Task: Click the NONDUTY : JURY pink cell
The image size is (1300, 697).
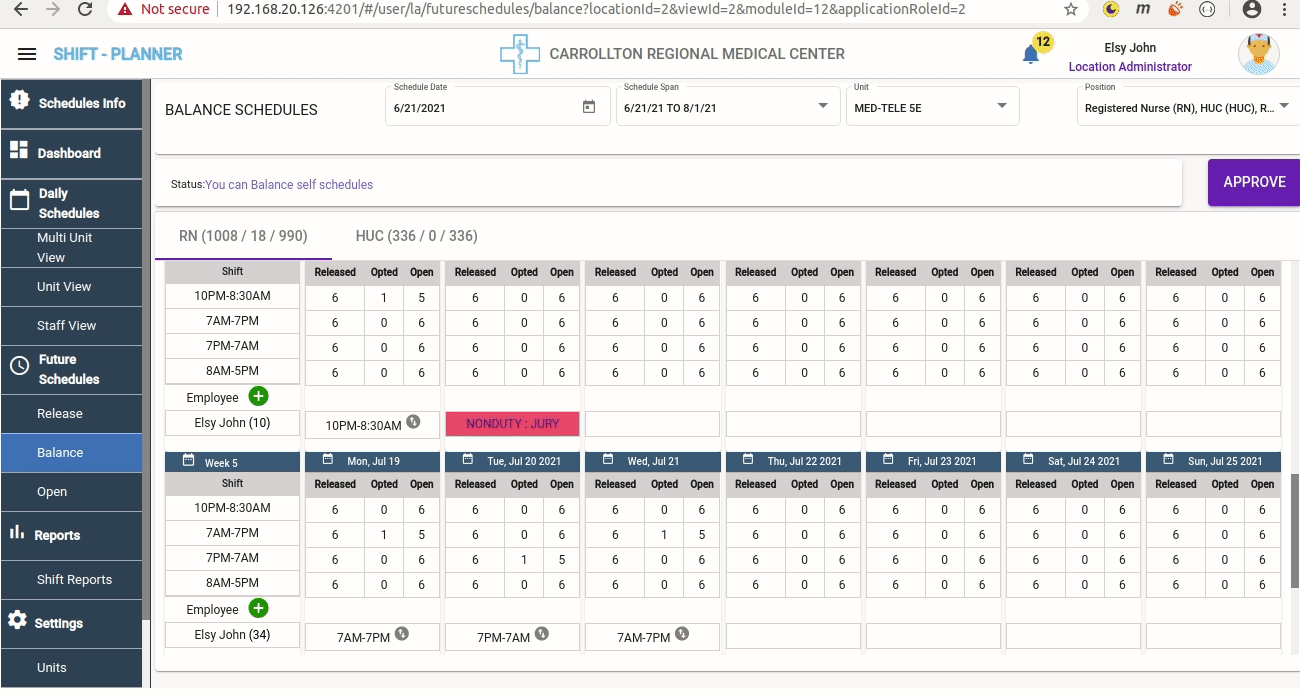Action: [512, 424]
